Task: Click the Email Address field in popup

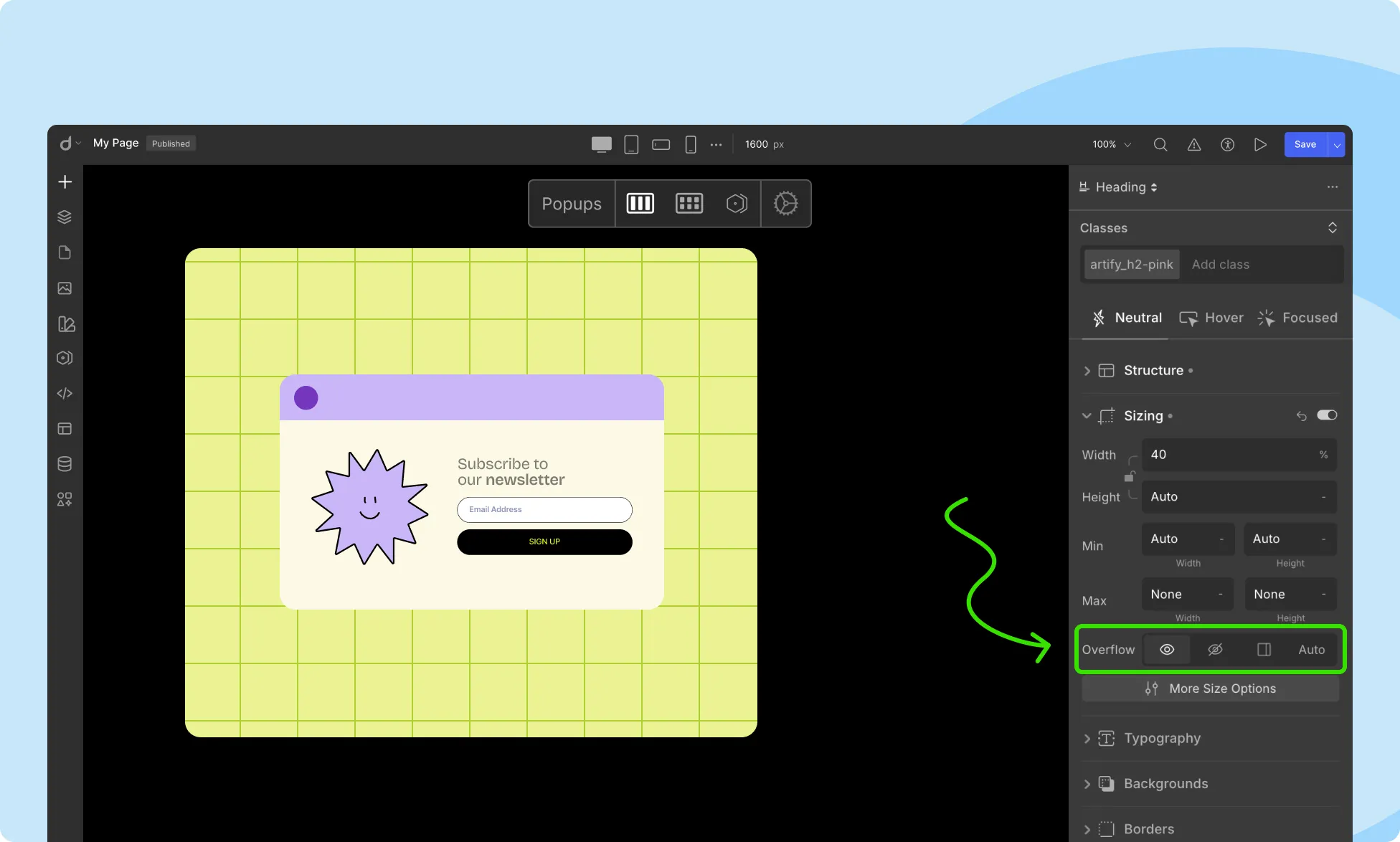Action: click(x=544, y=510)
